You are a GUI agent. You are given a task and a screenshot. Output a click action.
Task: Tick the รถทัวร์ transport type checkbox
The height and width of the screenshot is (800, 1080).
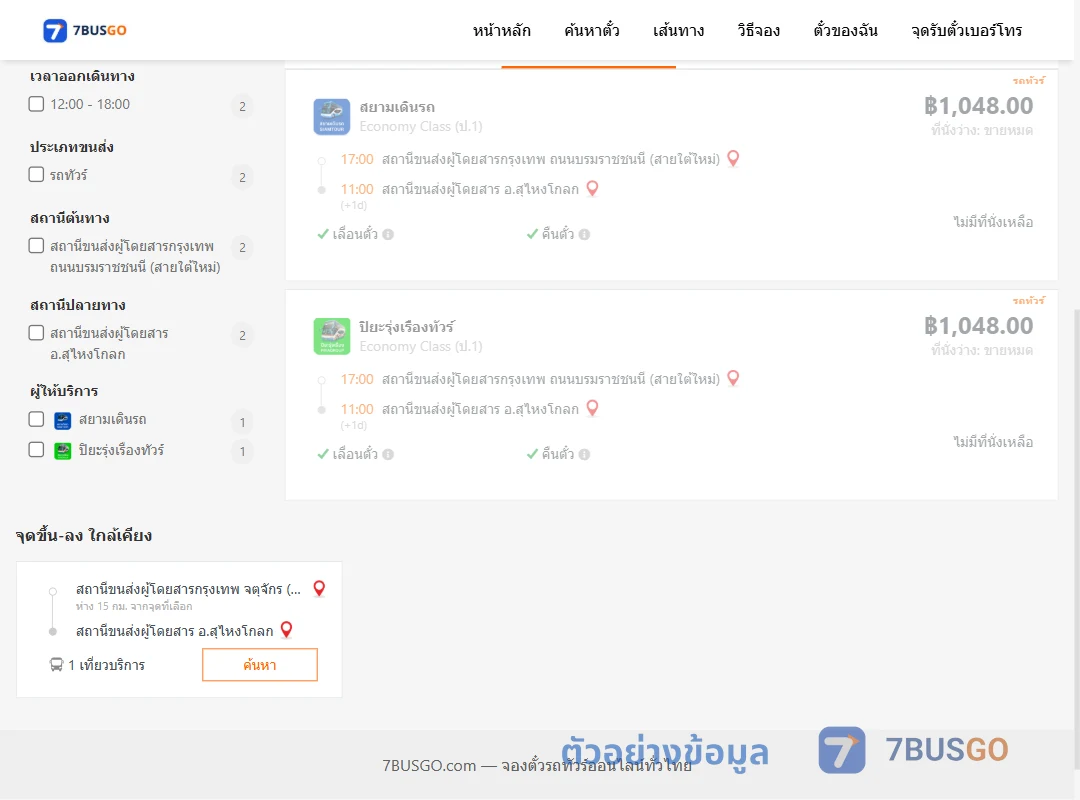click(x=37, y=174)
